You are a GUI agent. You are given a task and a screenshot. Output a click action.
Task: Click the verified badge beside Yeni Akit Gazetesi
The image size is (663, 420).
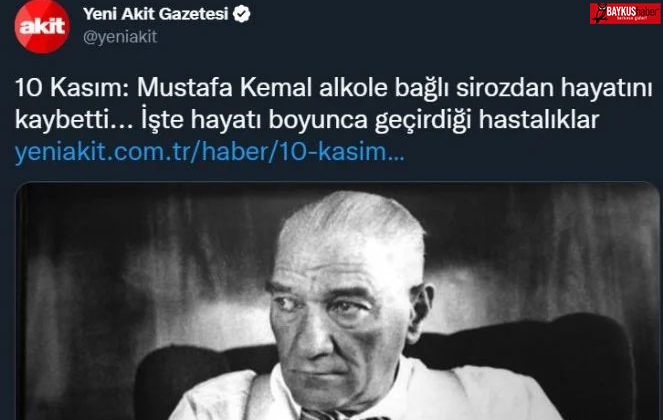(241, 14)
